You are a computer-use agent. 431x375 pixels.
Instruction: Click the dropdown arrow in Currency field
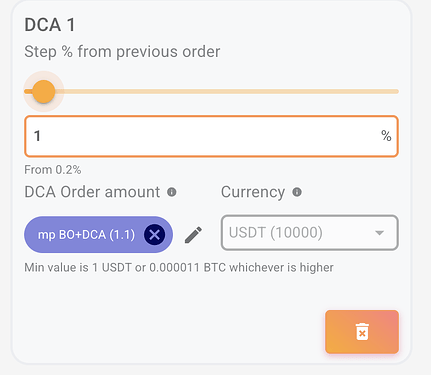point(379,233)
